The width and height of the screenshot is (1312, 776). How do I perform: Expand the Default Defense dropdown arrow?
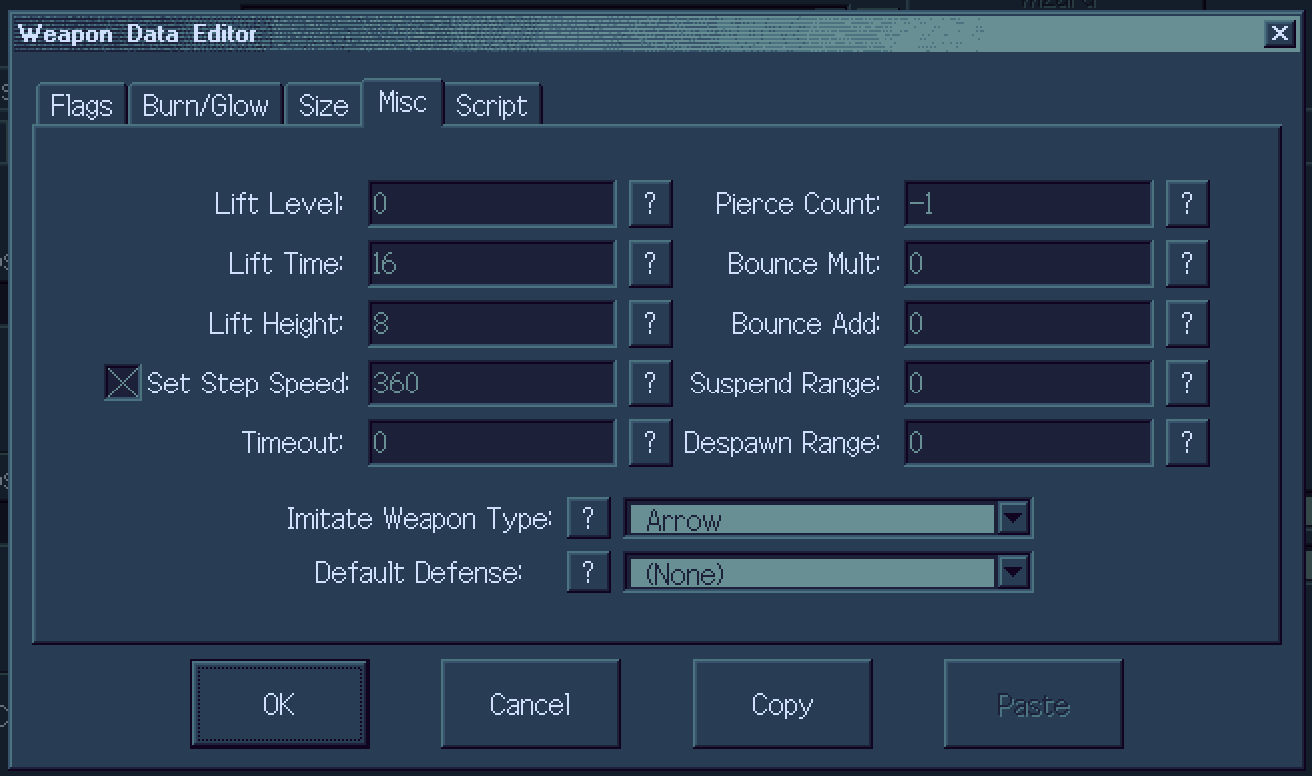(x=1013, y=572)
